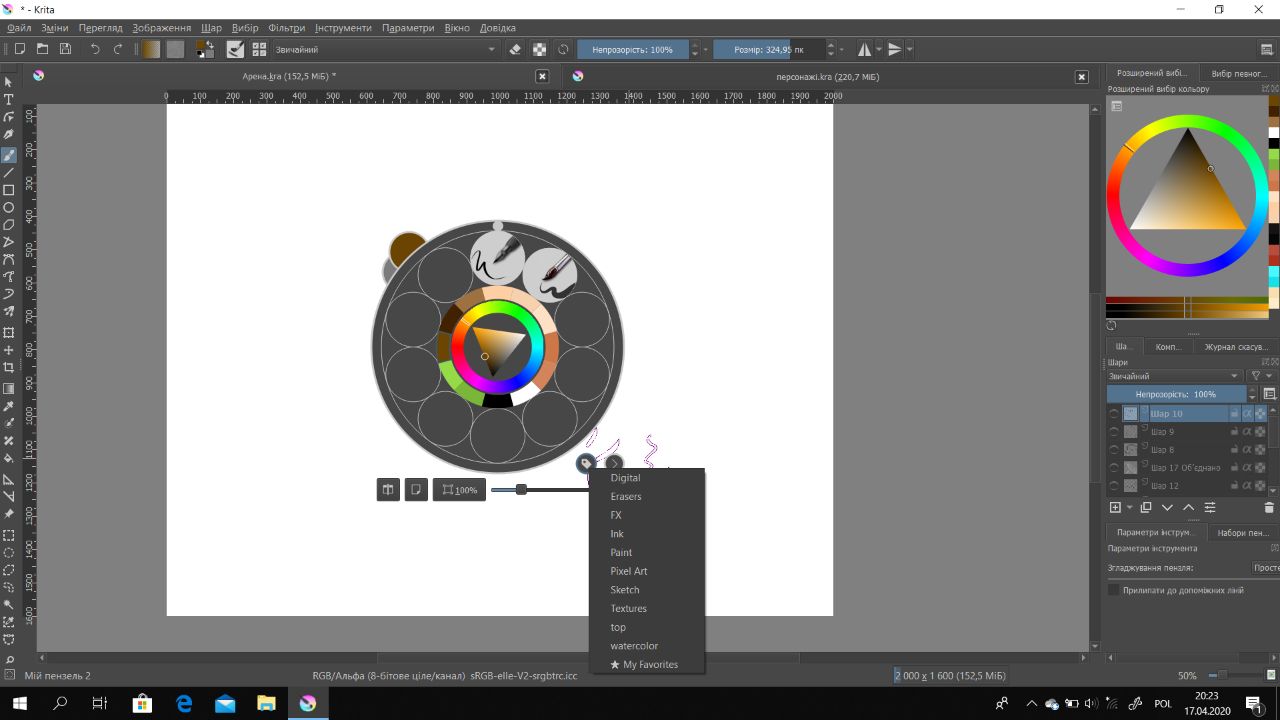Move layer down with the down arrow

click(x=1167, y=508)
